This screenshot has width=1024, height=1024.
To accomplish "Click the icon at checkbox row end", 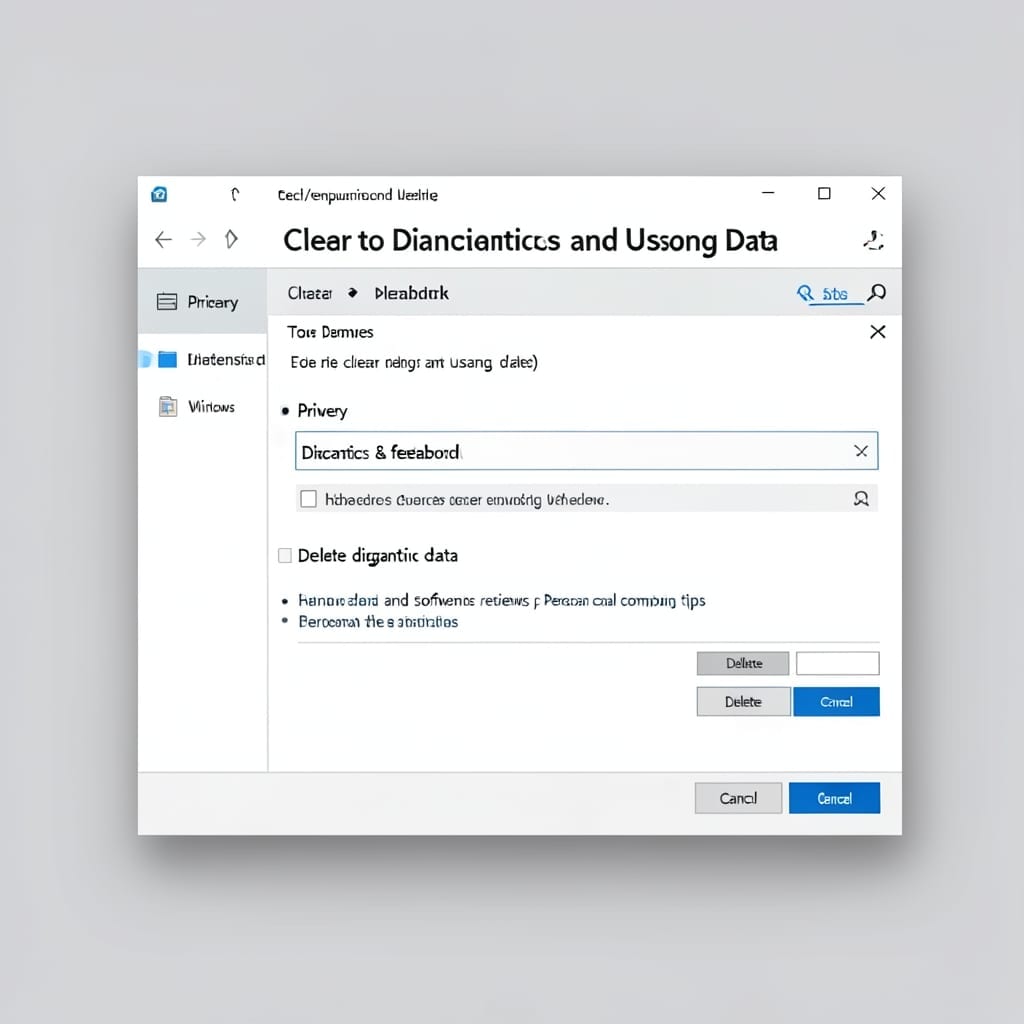I will click(x=861, y=499).
